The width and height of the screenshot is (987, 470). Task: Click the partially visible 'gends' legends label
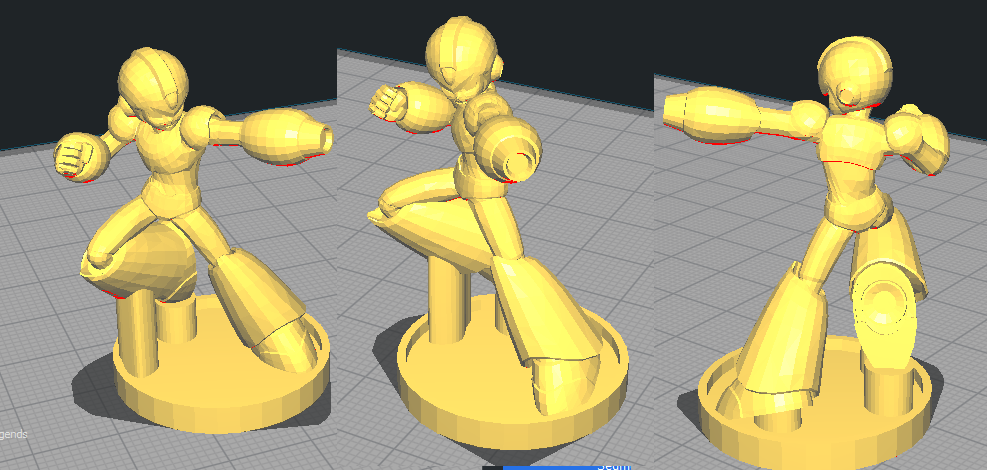pos(13,434)
